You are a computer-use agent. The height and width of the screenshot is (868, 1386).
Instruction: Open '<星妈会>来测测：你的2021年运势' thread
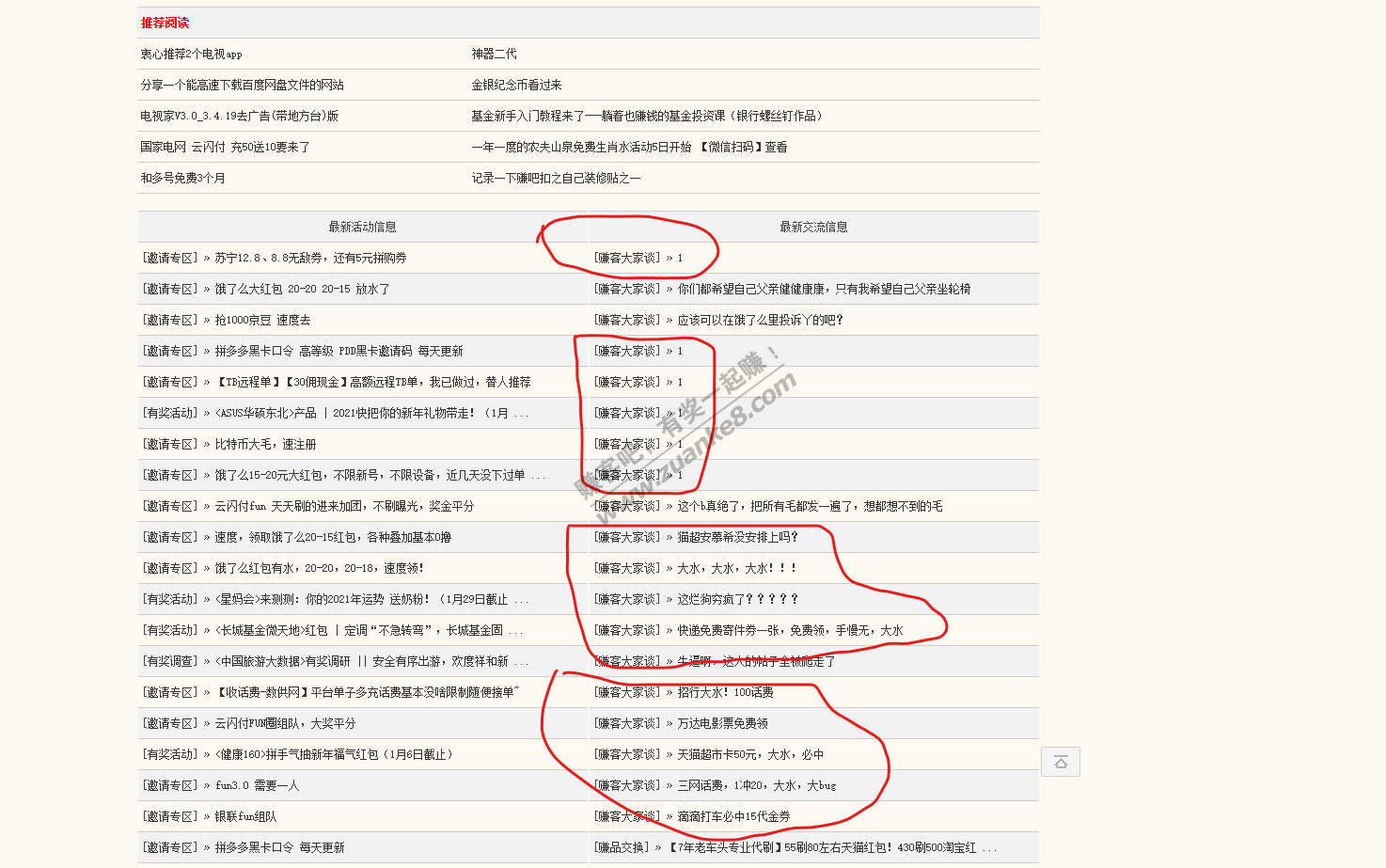tap(372, 599)
